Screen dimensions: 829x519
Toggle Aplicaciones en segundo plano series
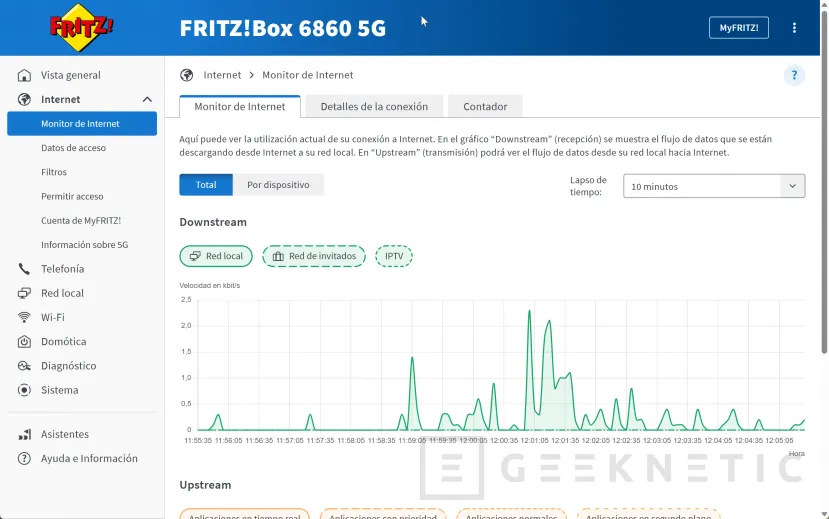click(x=648, y=515)
